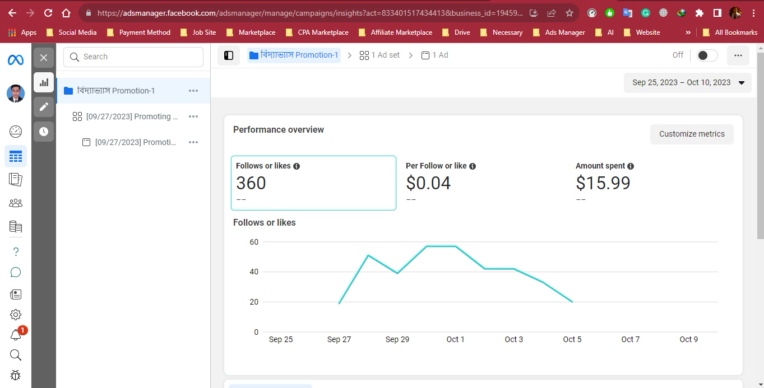
Task: Toggle the panel layout icon beside breadcrumb
Action: pyautogui.click(x=229, y=56)
